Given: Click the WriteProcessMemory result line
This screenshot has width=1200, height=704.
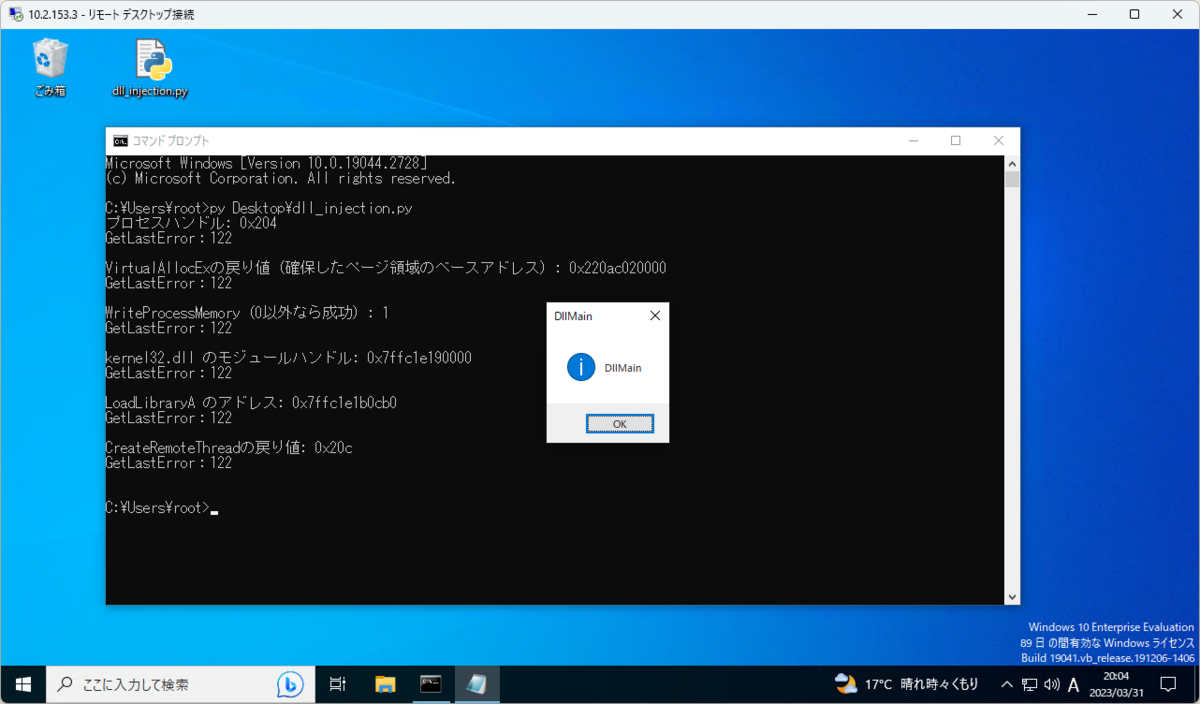Looking at the screenshot, I should 247,313.
